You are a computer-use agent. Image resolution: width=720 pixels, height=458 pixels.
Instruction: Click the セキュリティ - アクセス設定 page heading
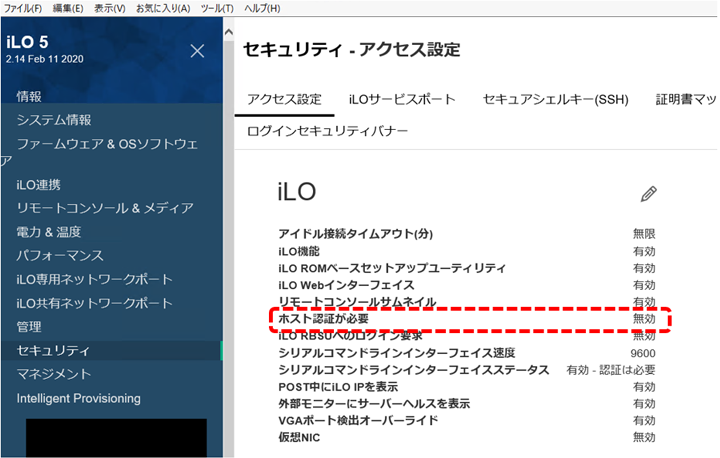pyautogui.click(x=352, y=49)
